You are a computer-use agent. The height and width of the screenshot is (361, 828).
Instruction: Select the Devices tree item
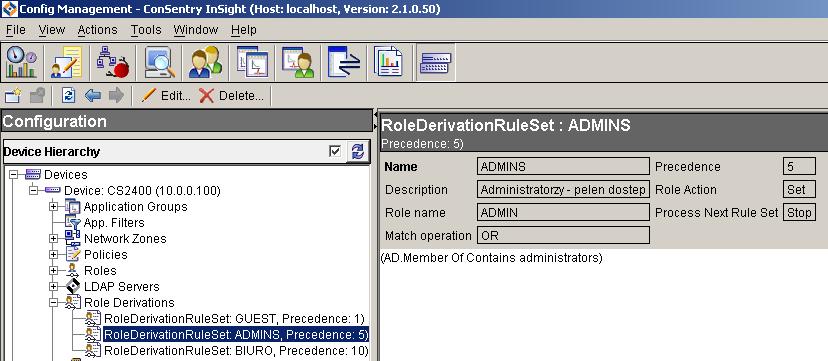[65, 175]
